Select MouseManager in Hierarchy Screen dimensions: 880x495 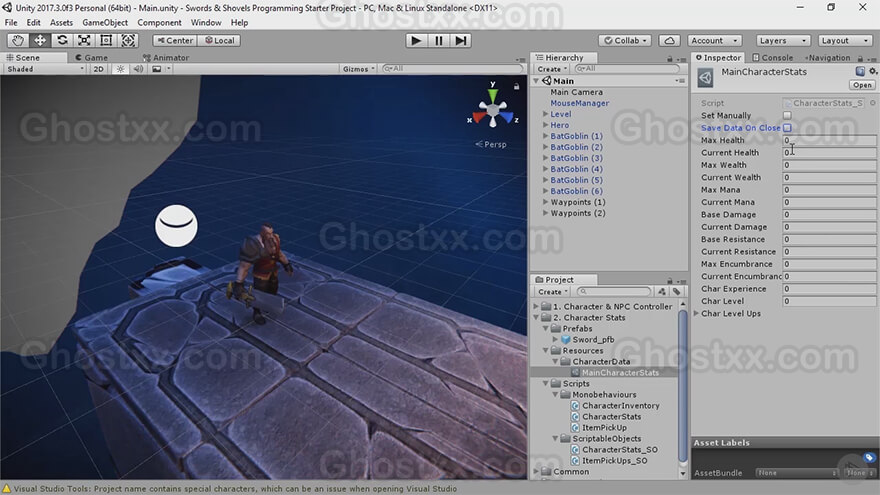coord(580,103)
